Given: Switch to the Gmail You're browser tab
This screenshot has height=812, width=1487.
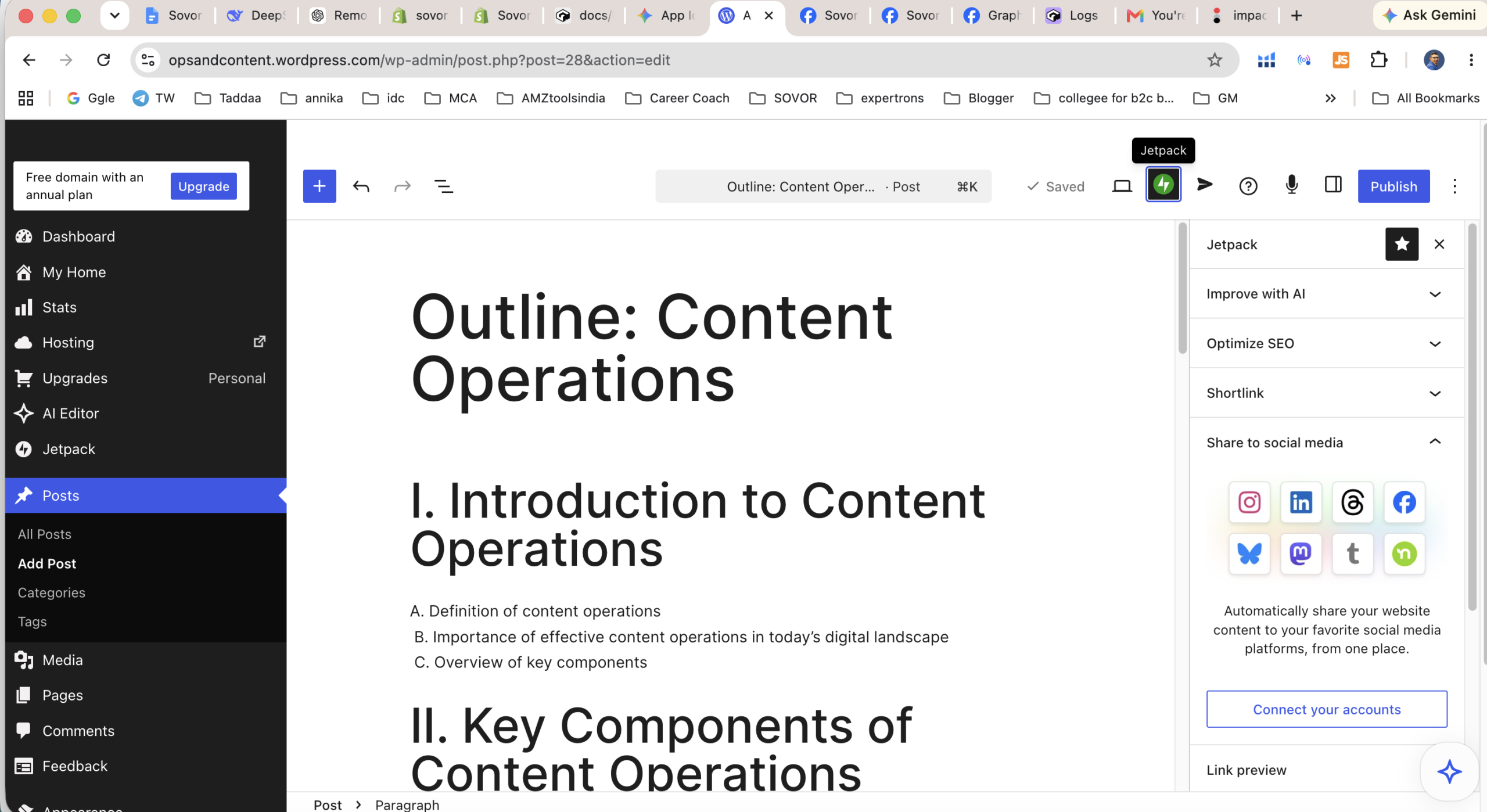Looking at the screenshot, I should coord(1156,16).
